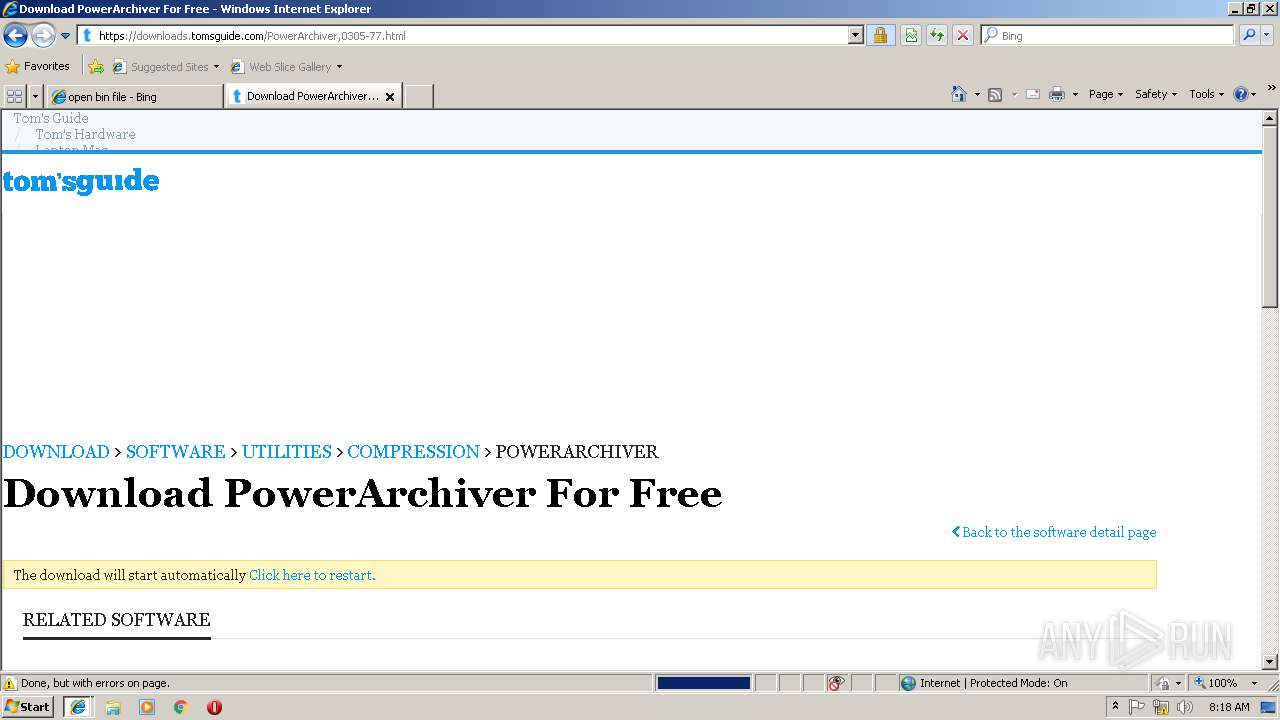Click the status bar error warning icon

coord(10,683)
